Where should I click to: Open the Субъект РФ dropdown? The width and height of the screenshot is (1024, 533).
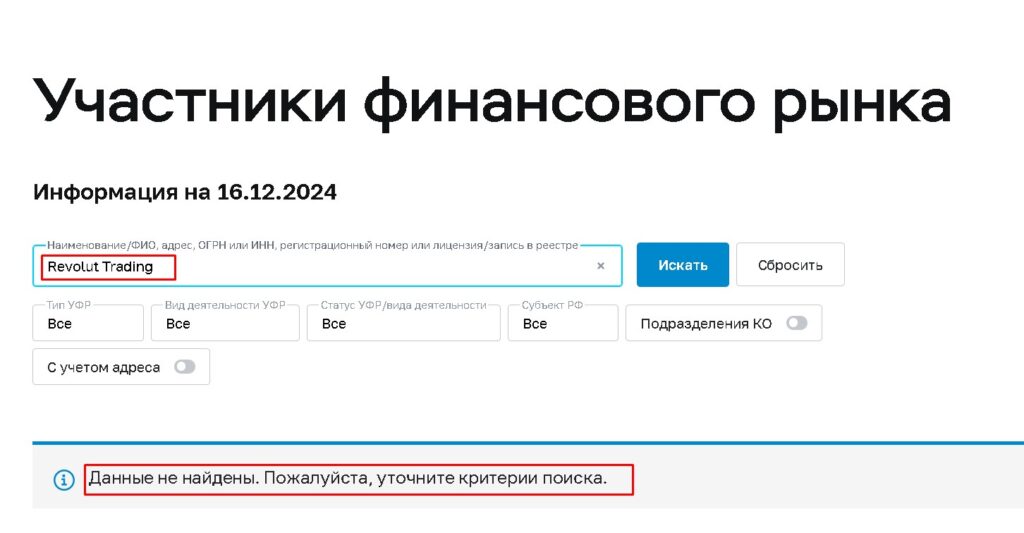click(563, 323)
